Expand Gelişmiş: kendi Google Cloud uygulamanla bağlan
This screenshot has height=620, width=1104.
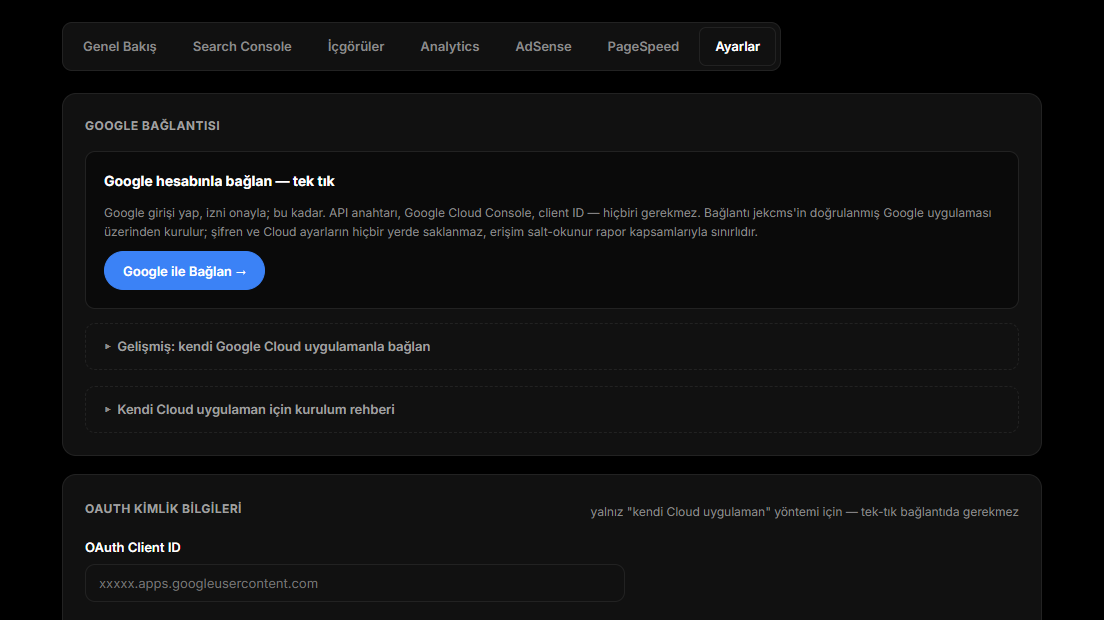pos(551,346)
